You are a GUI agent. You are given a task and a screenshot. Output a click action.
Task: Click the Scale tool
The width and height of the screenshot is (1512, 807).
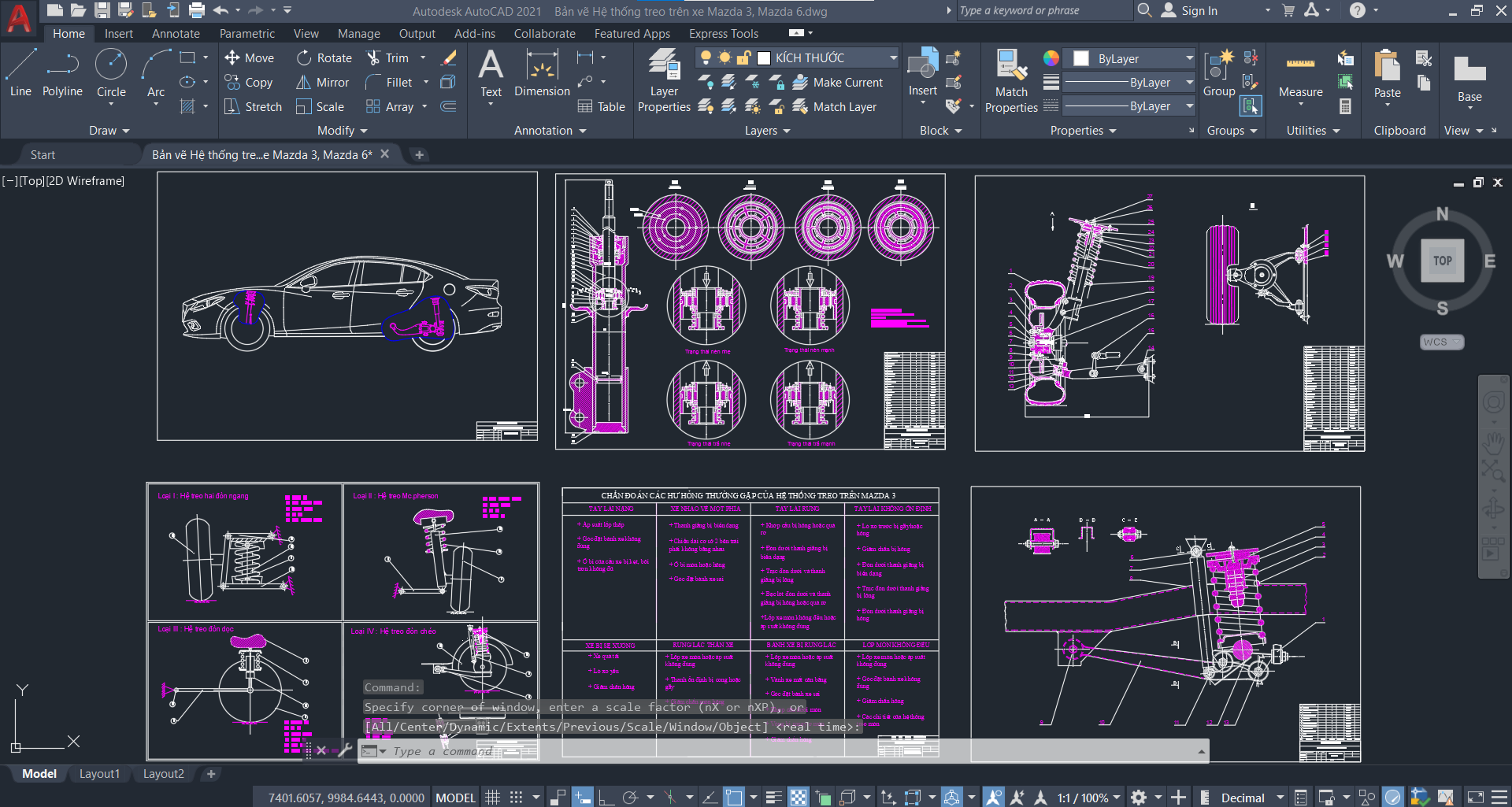[321, 106]
